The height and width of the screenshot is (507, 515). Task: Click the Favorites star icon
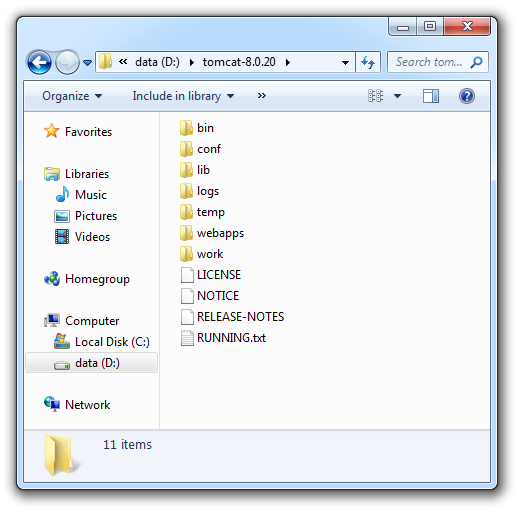pyautogui.click(x=52, y=131)
